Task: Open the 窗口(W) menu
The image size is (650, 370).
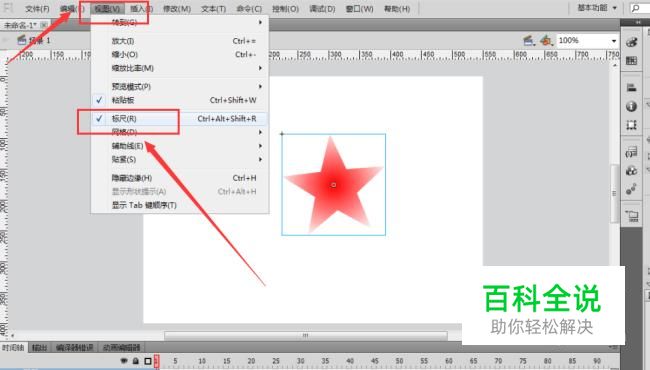Action: [x=359, y=9]
